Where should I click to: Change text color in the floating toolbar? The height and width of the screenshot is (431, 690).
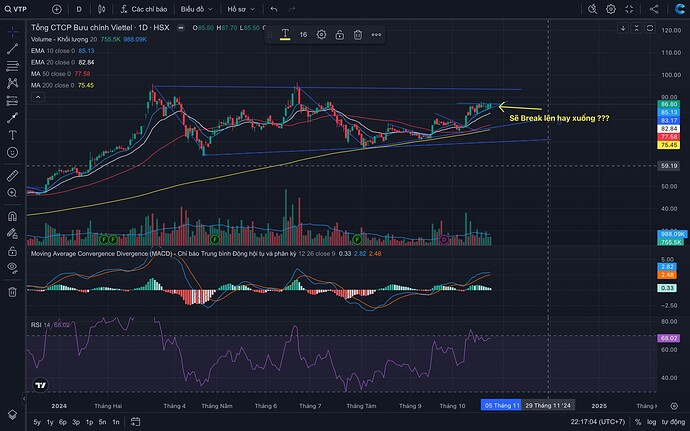[x=285, y=34]
